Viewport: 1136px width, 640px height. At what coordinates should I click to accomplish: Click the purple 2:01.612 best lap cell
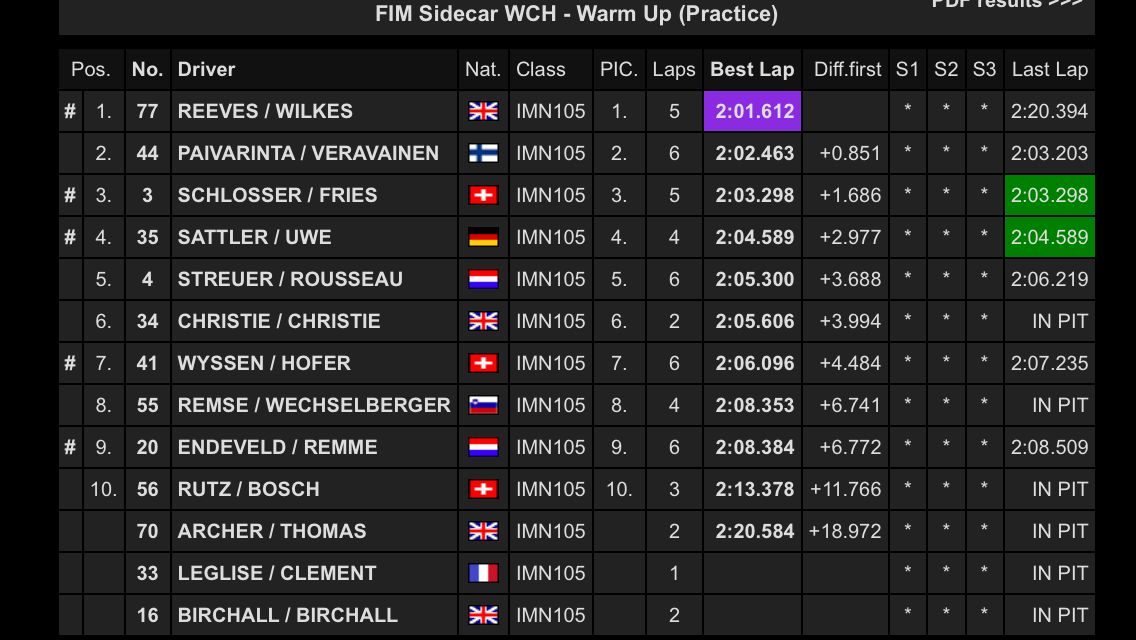click(753, 111)
